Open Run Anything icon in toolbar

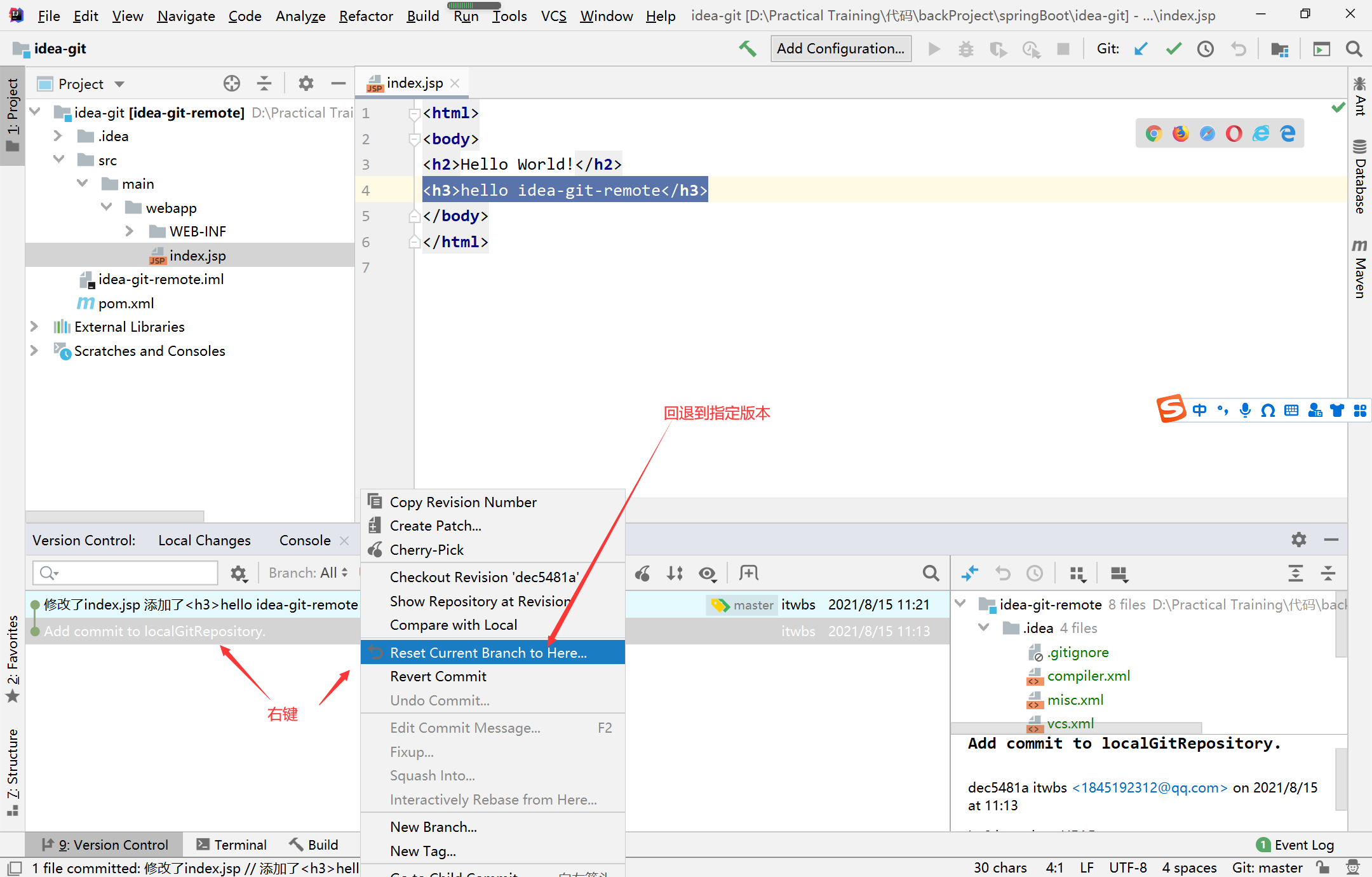point(1322,49)
